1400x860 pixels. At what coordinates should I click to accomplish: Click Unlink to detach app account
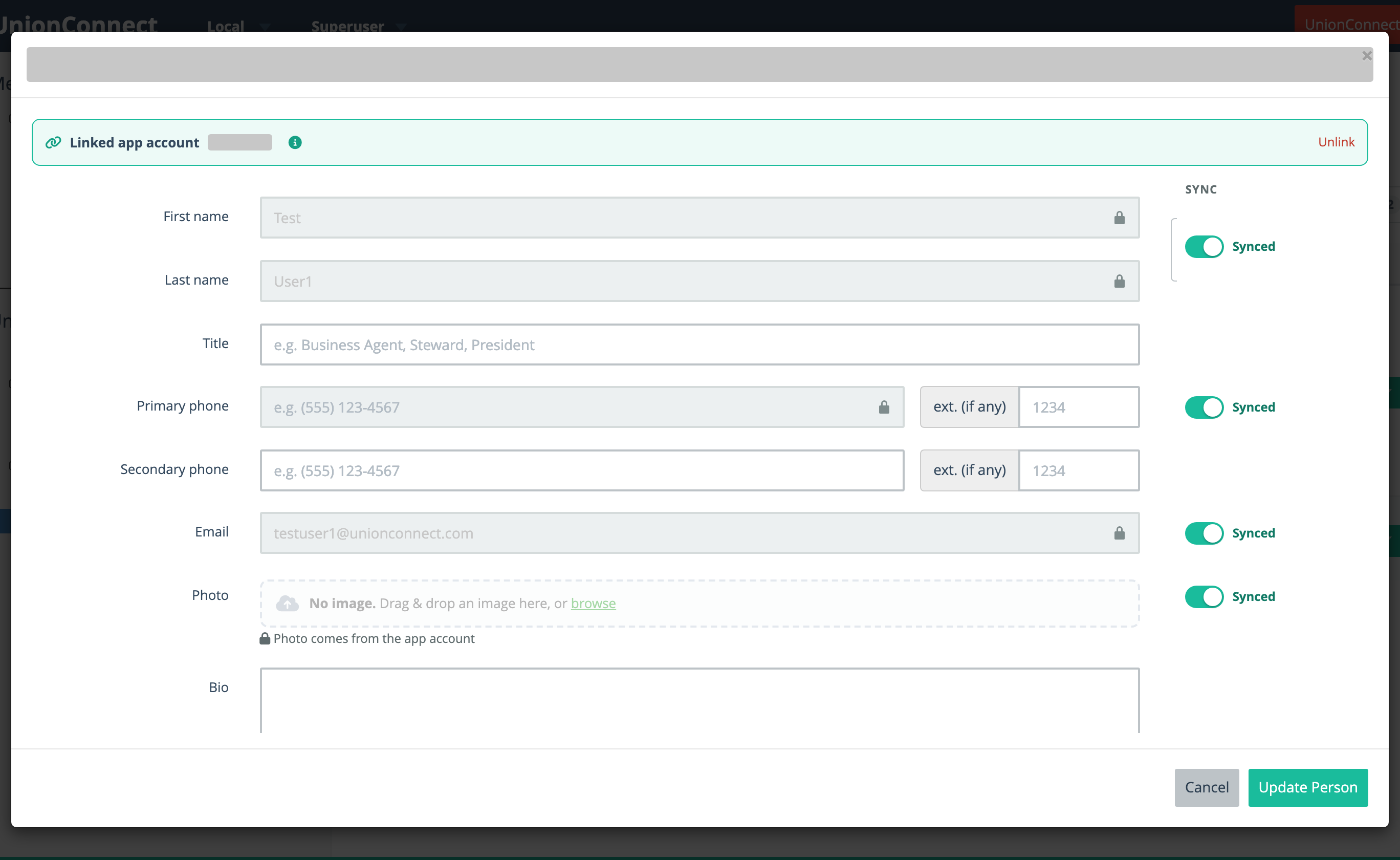(x=1336, y=142)
